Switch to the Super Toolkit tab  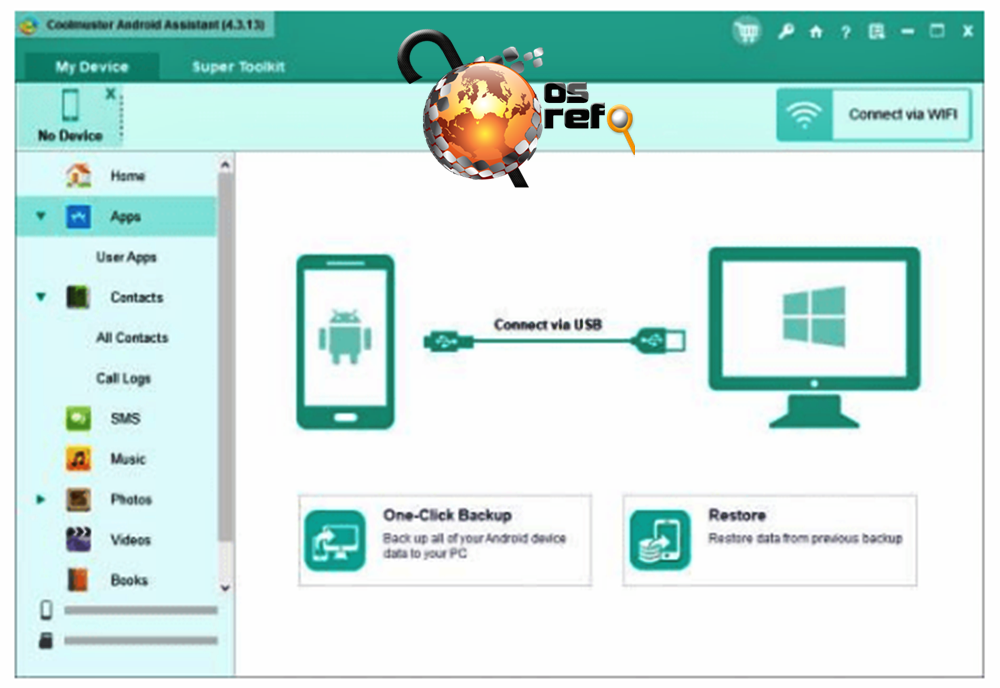(239, 67)
